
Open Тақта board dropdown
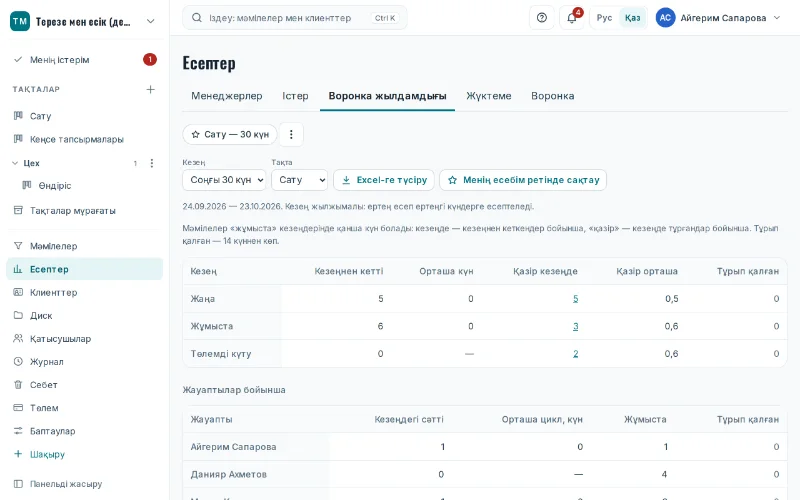(x=299, y=180)
